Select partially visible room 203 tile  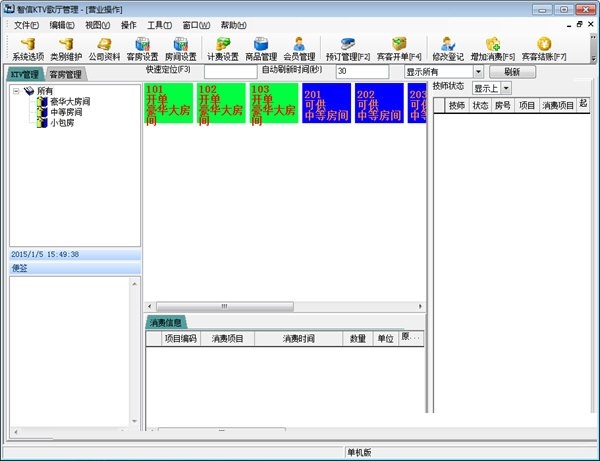point(417,103)
